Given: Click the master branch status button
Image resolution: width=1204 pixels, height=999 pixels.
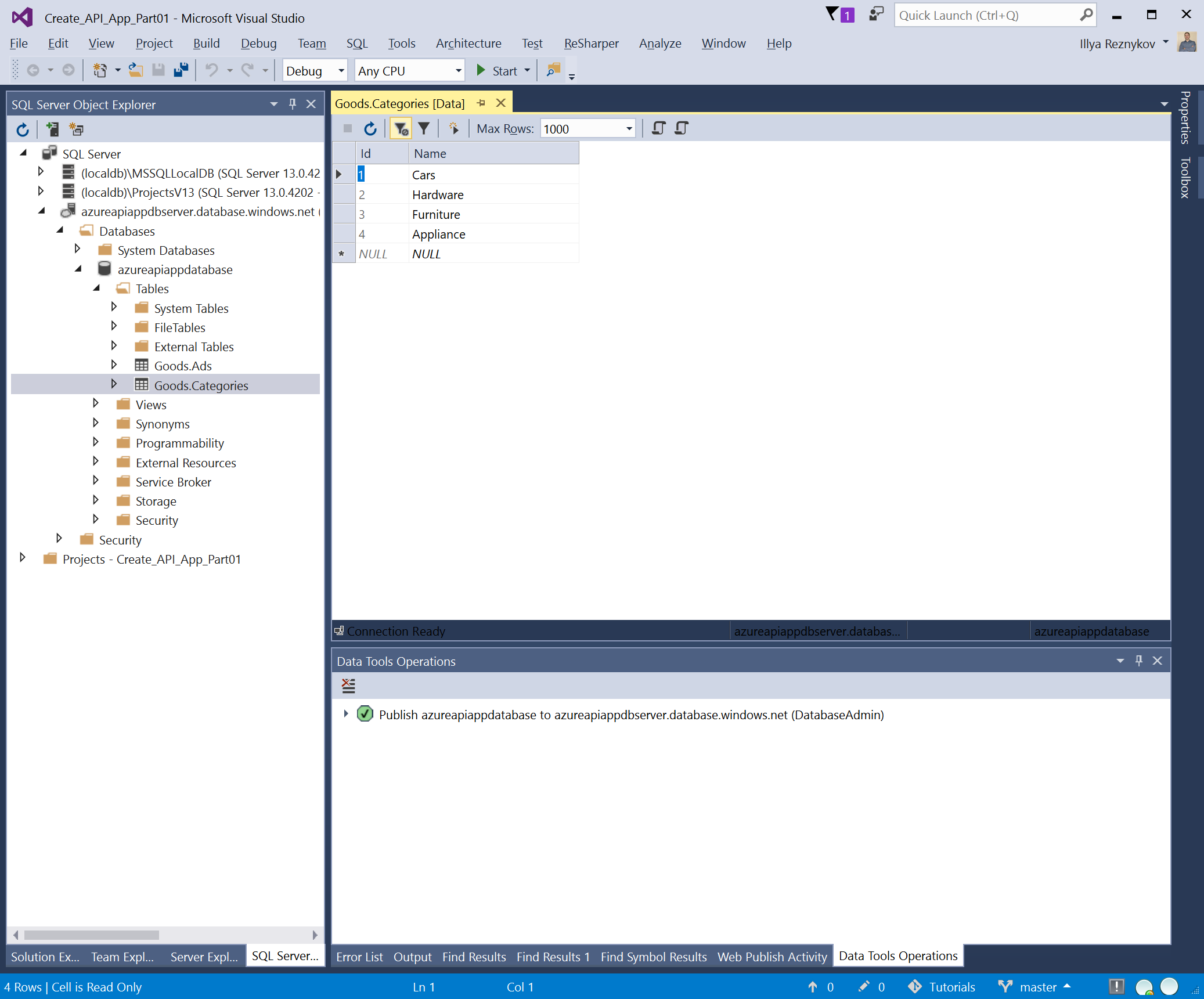Looking at the screenshot, I should point(1037,987).
